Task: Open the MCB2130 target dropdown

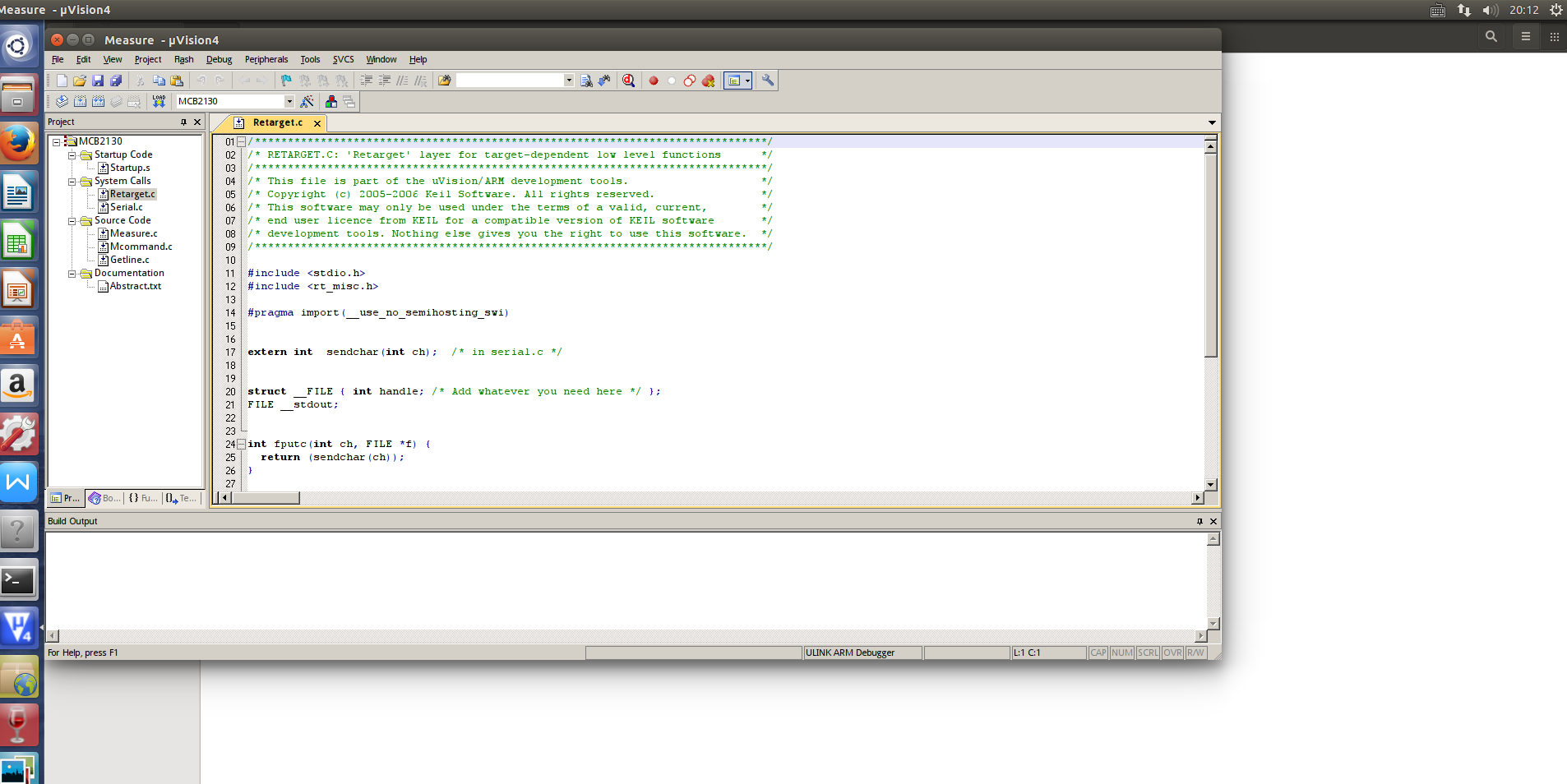Action: [x=289, y=101]
